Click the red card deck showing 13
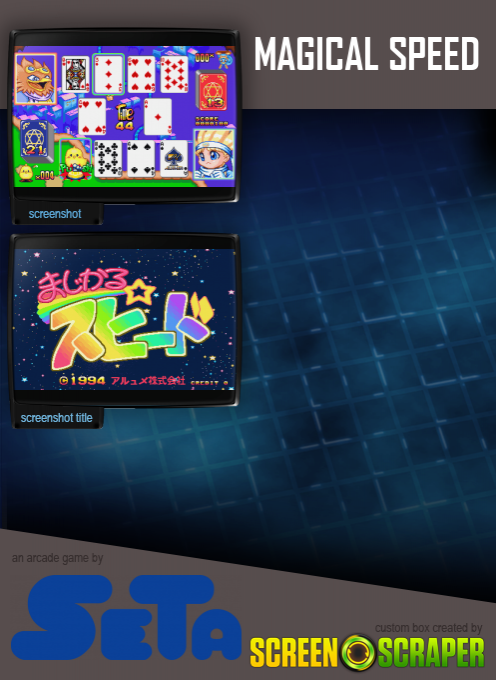Screen dimensions: 496x680 [x=212, y=90]
